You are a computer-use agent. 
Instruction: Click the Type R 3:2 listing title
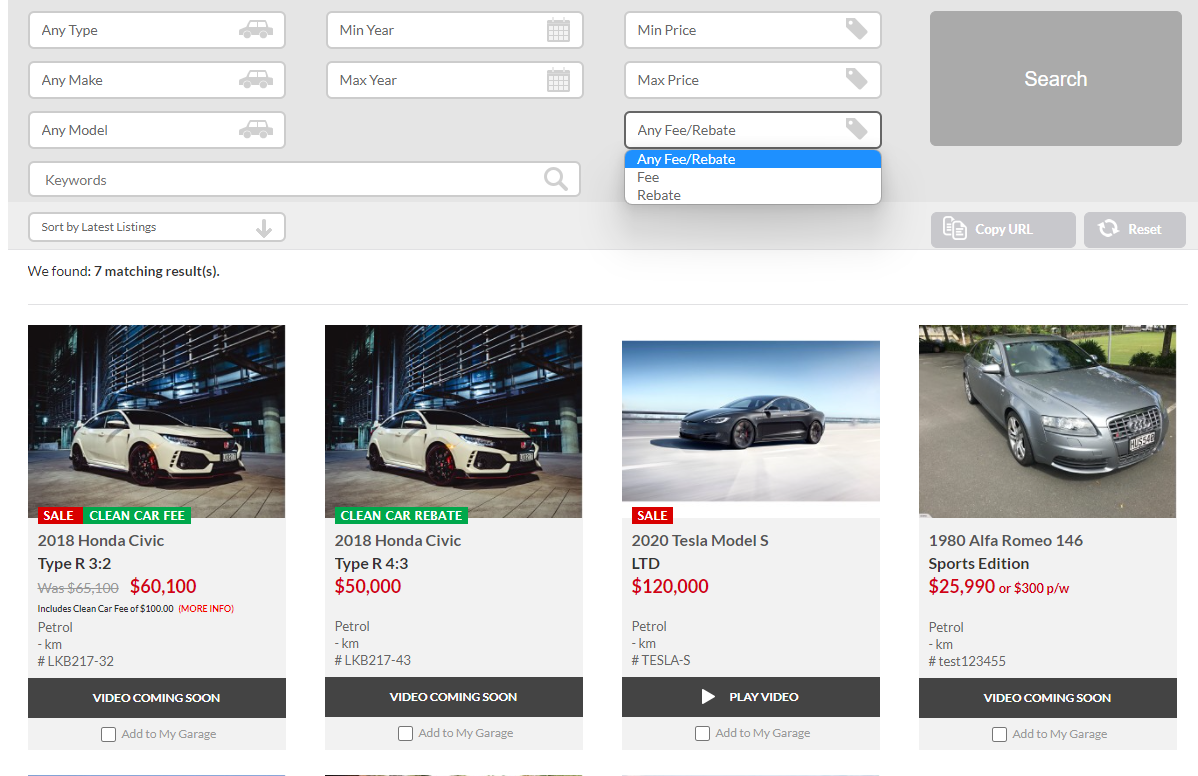(x=74, y=564)
